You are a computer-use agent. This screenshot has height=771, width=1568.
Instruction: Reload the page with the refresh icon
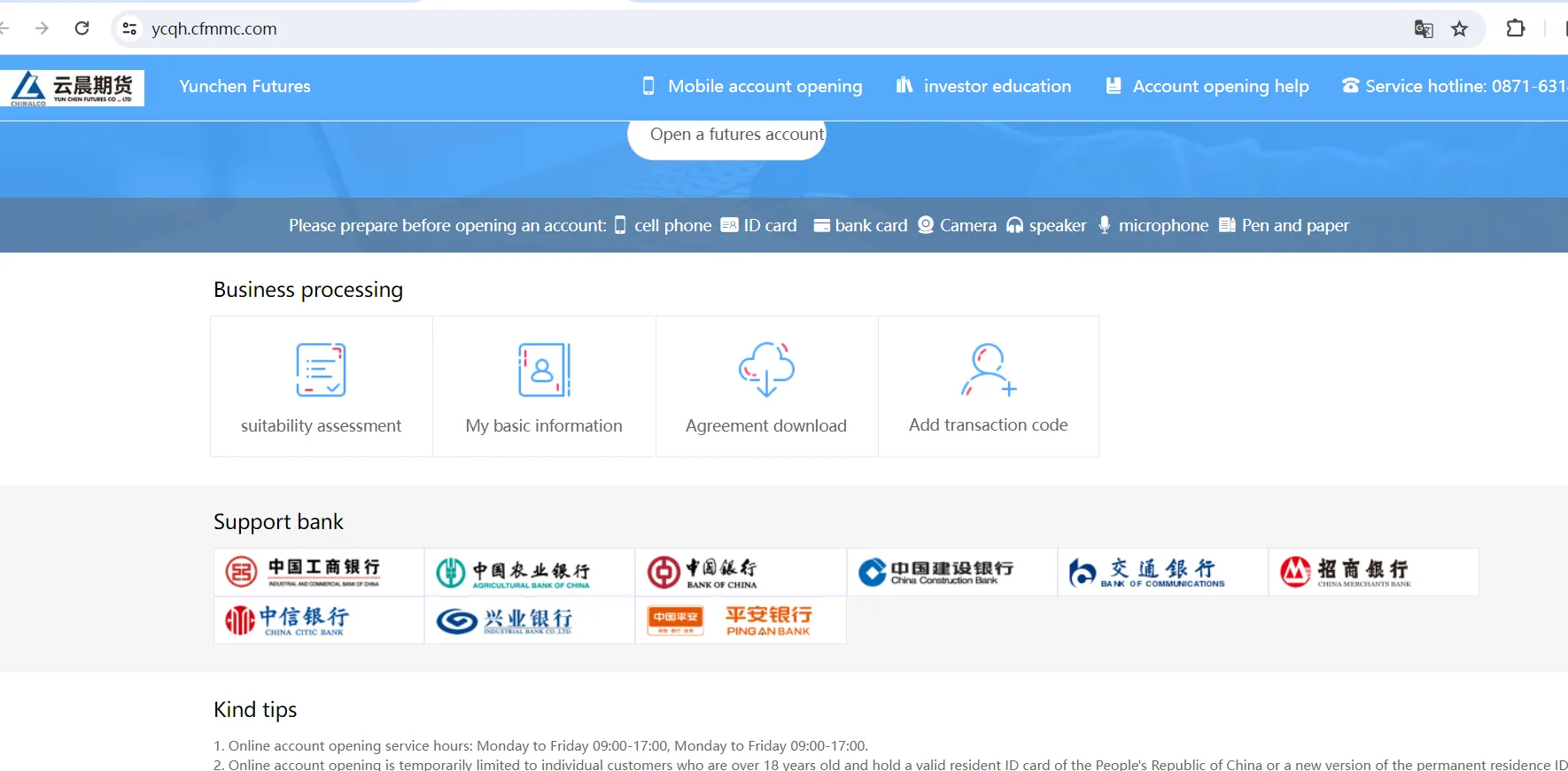(x=82, y=28)
